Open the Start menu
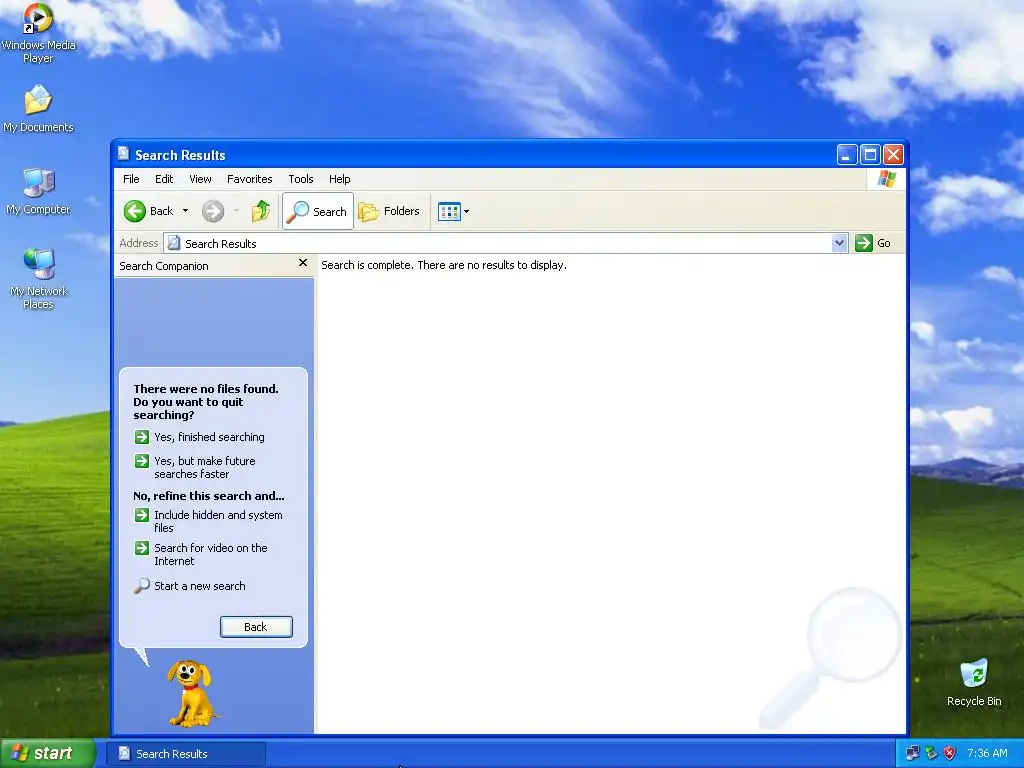Image resolution: width=1024 pixels, height=768 pixels. pos(47,753)
